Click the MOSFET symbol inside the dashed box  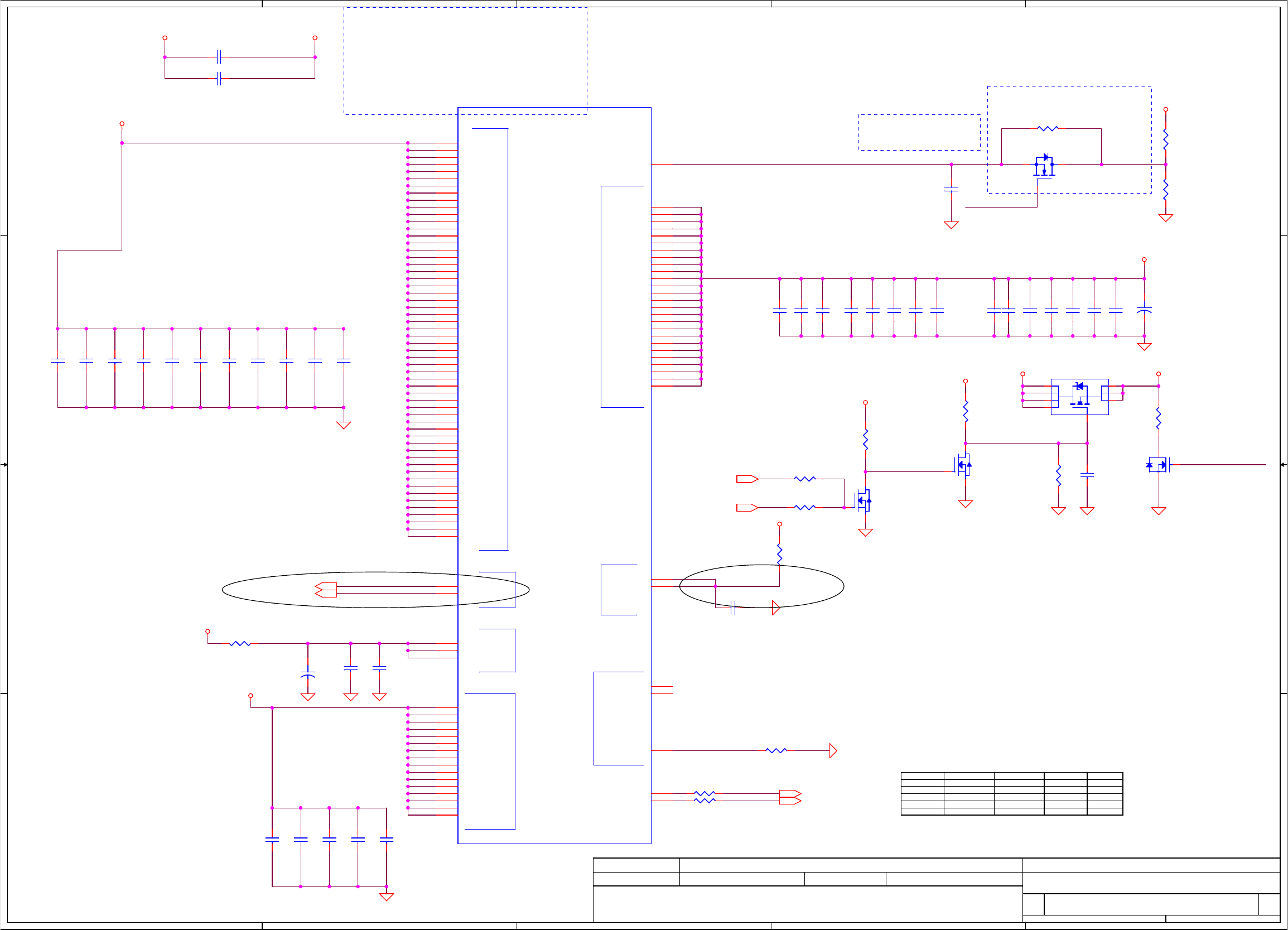point(1044,165)
